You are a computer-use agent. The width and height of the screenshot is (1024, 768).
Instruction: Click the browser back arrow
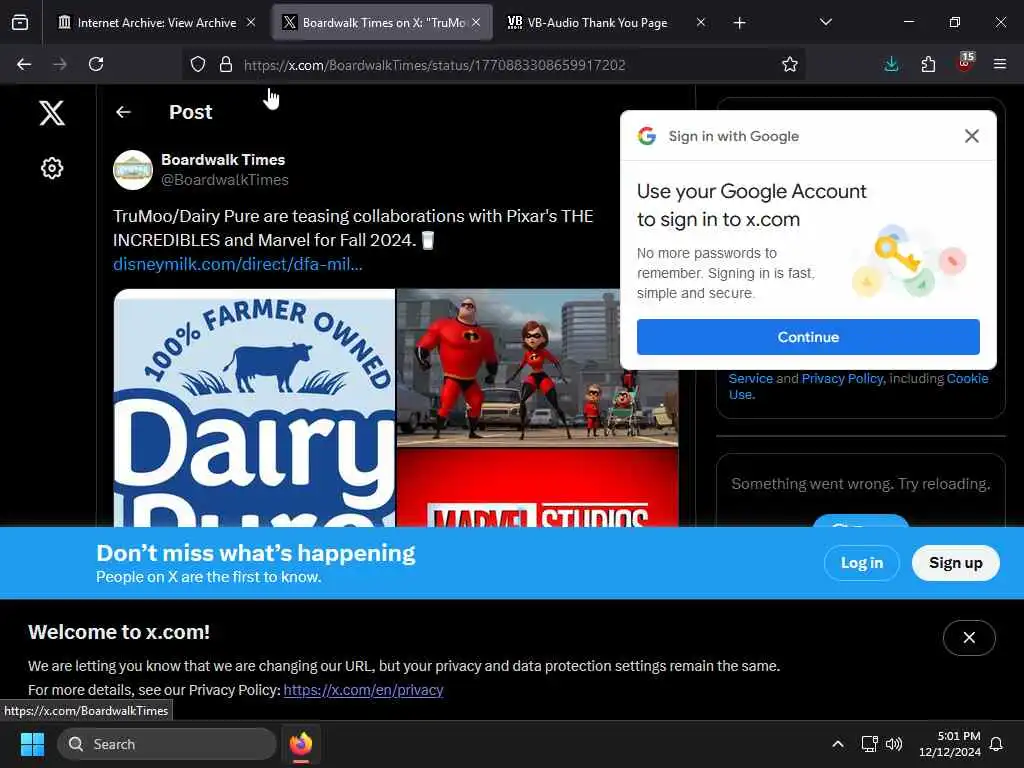click(x=24, y=64)
